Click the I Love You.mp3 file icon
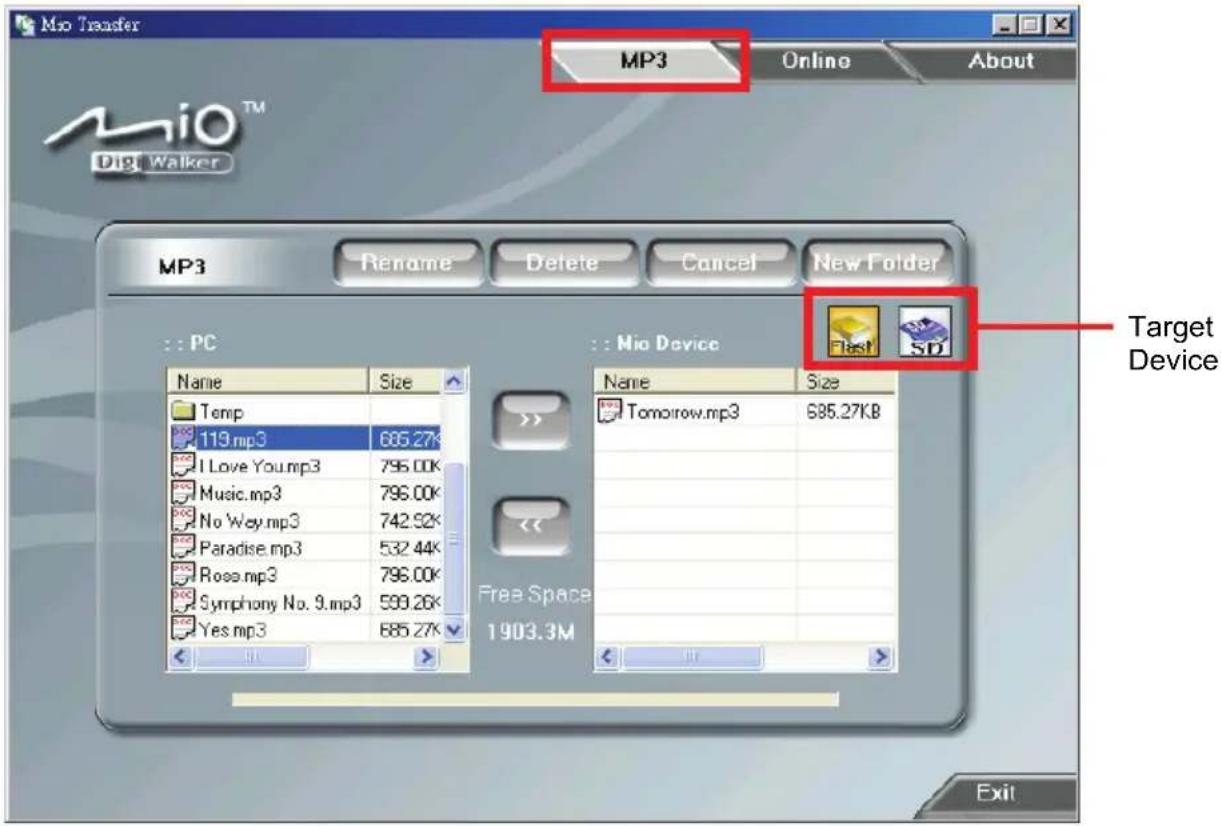Viewport: 1221px width, 826px height. [185, 465]
